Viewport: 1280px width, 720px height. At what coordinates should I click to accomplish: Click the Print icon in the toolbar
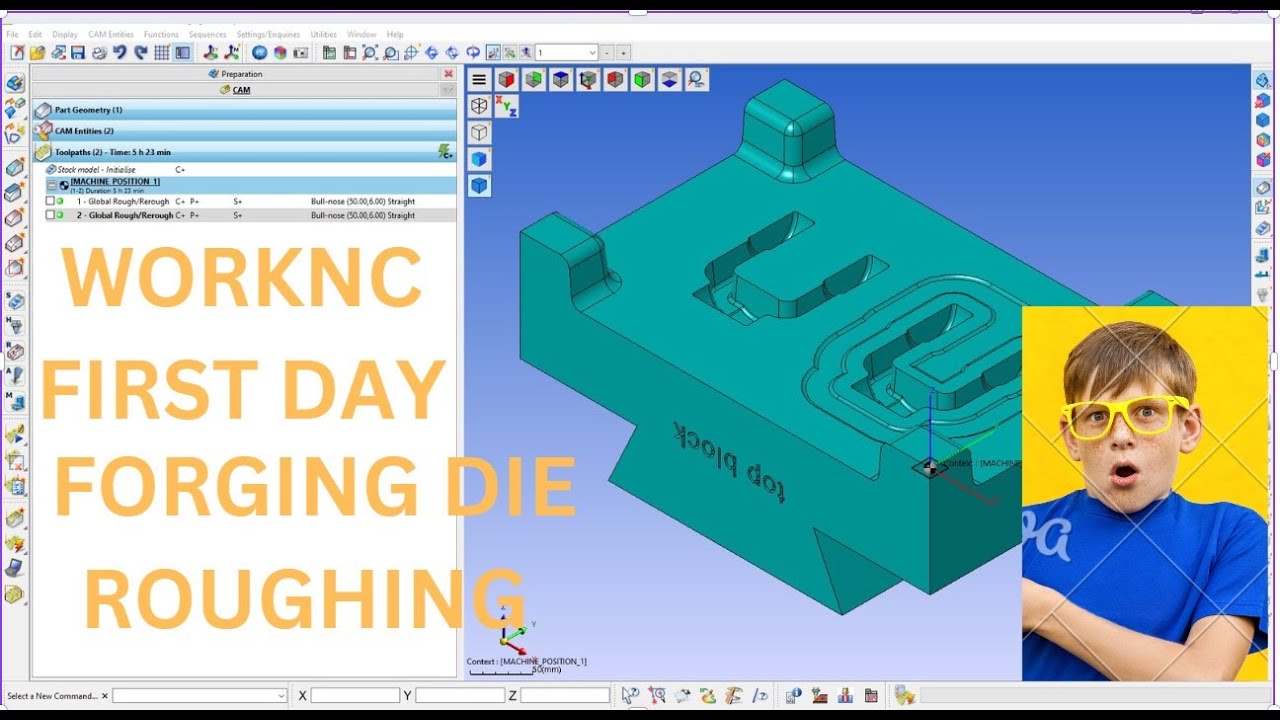coord(99,53)
